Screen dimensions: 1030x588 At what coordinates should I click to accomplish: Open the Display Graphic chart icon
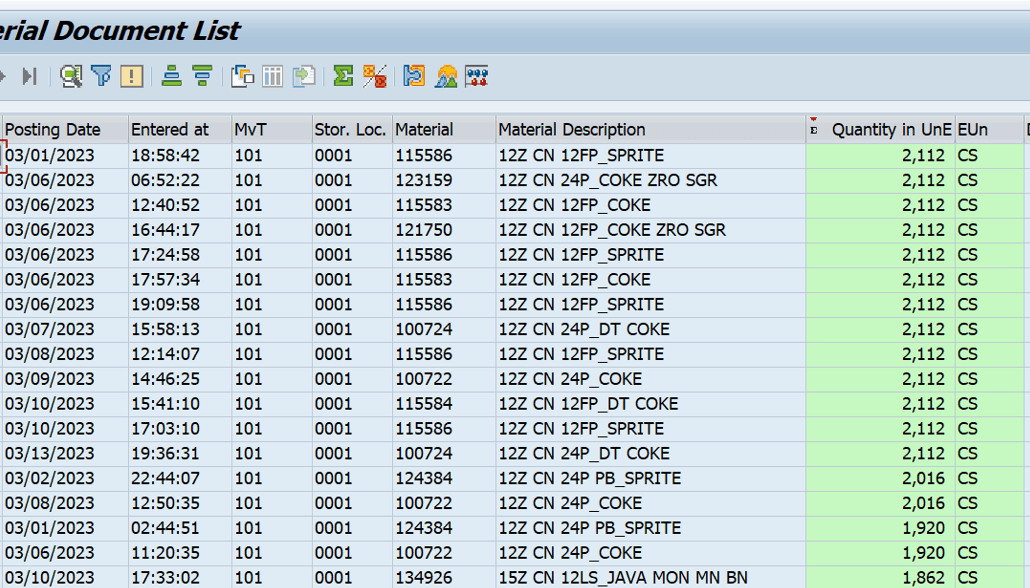click(x=446, y=76)
